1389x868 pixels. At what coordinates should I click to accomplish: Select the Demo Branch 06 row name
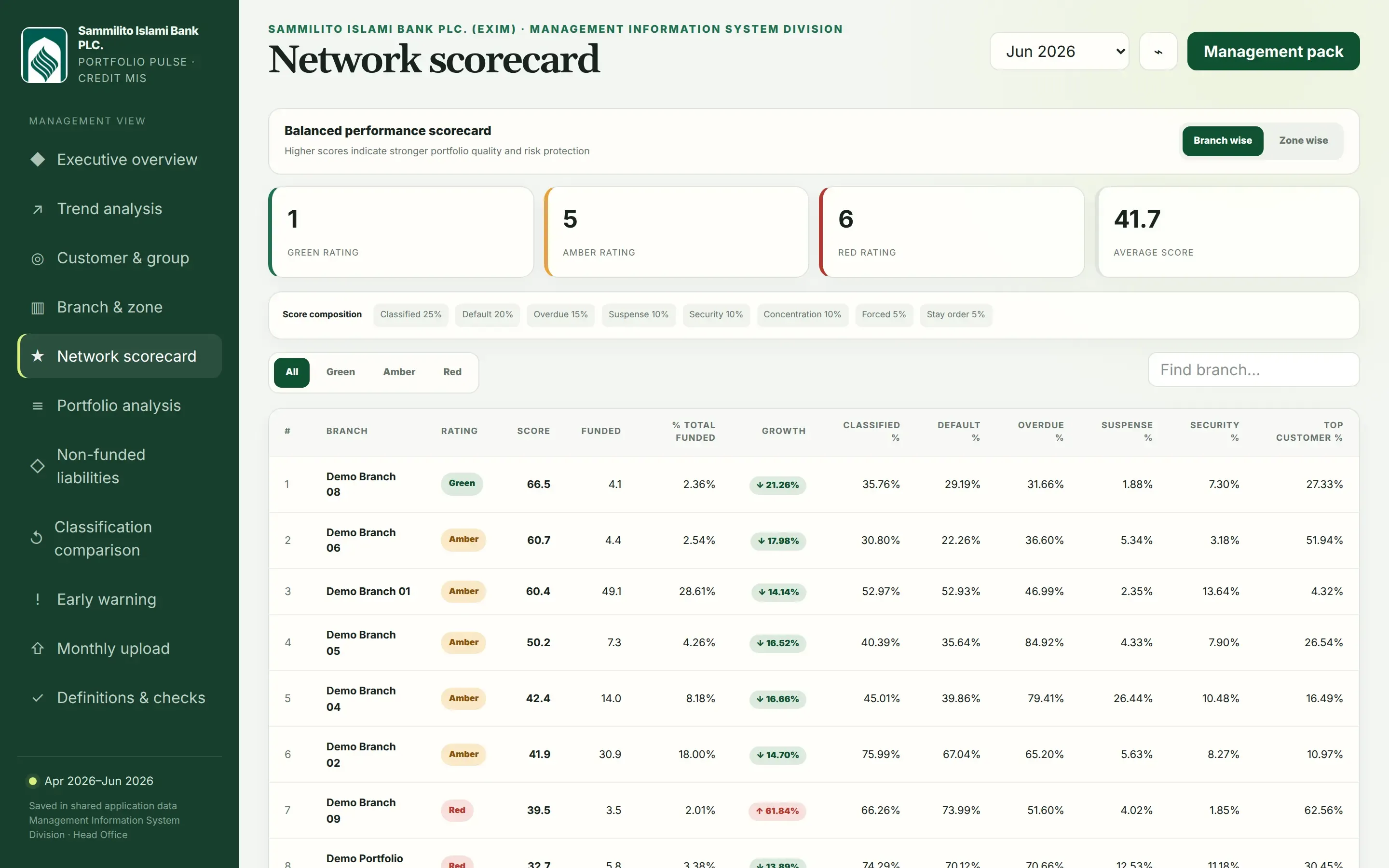click(361, 540)
